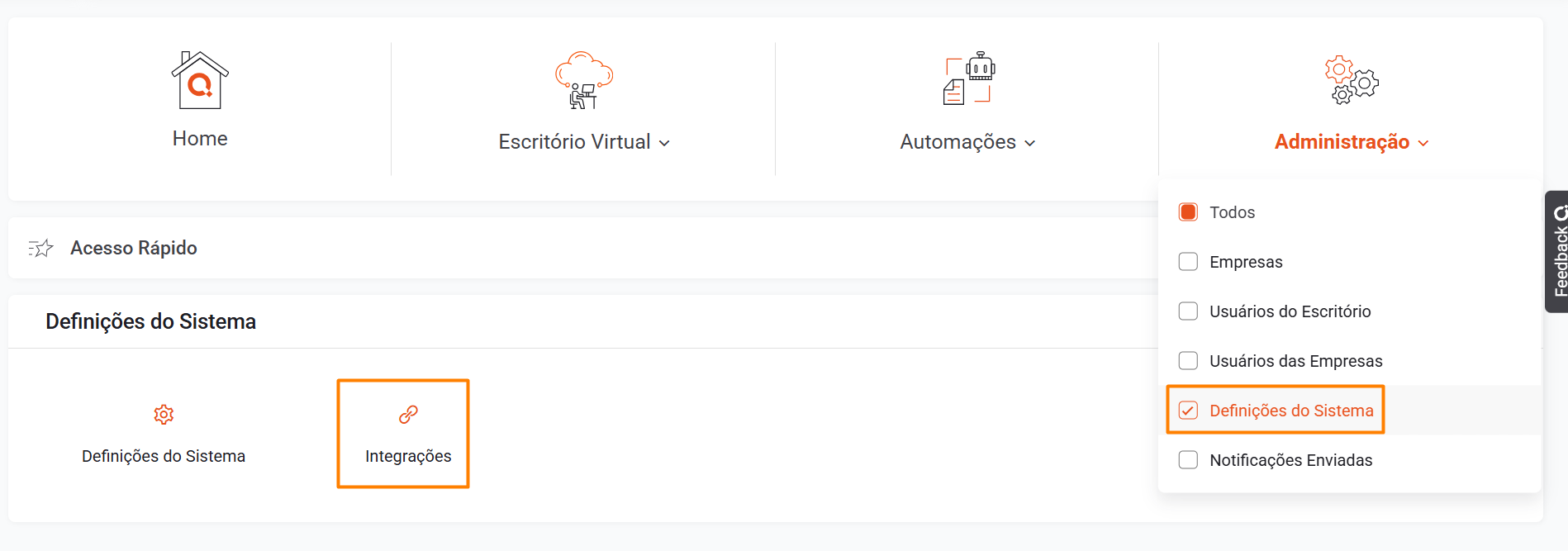Go to the Home label link
The width and height of the screenshot is (1568, 551).
click(x=200, y=139)
